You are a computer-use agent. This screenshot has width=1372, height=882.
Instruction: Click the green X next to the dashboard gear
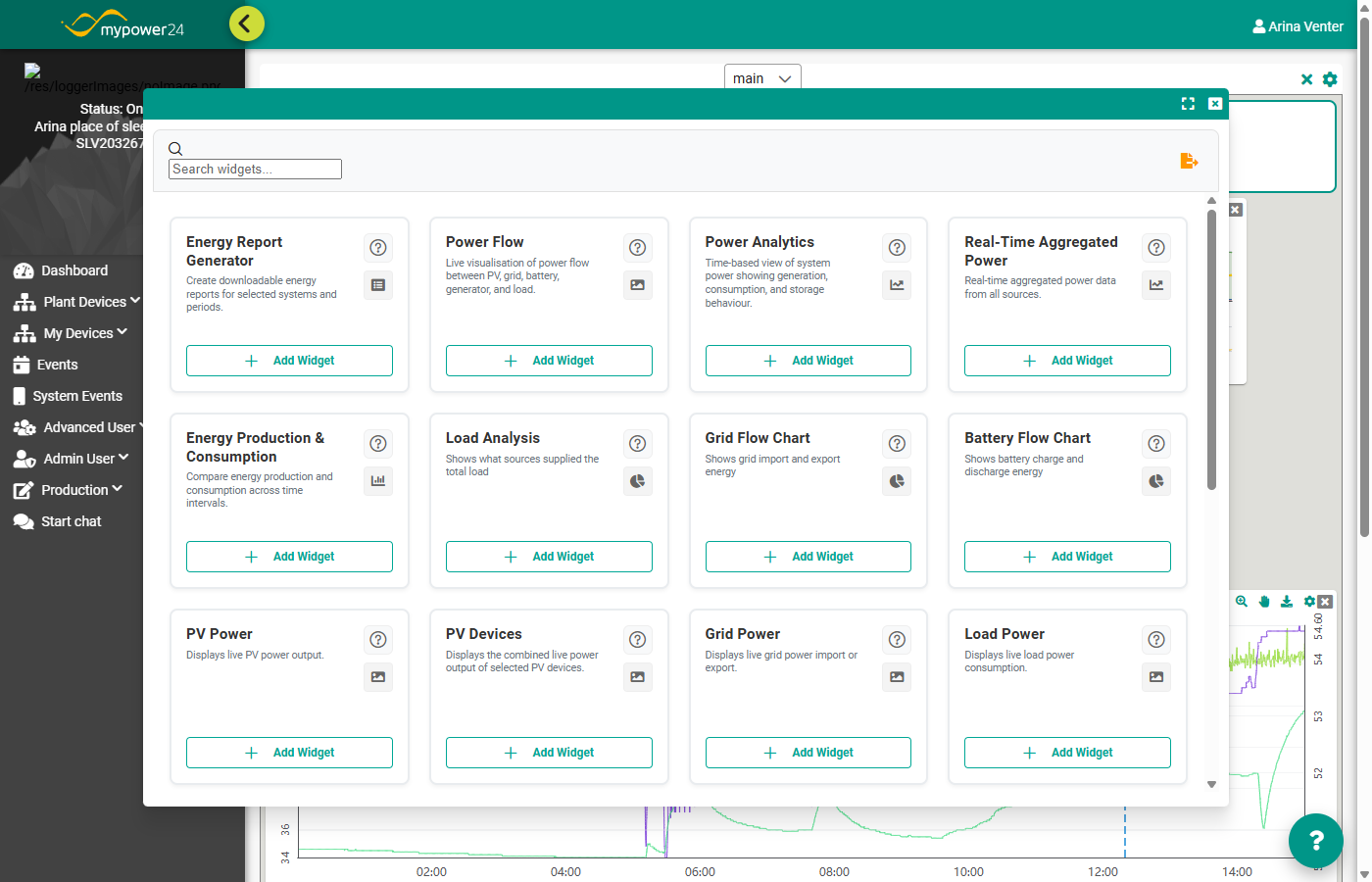[1306, 79]
